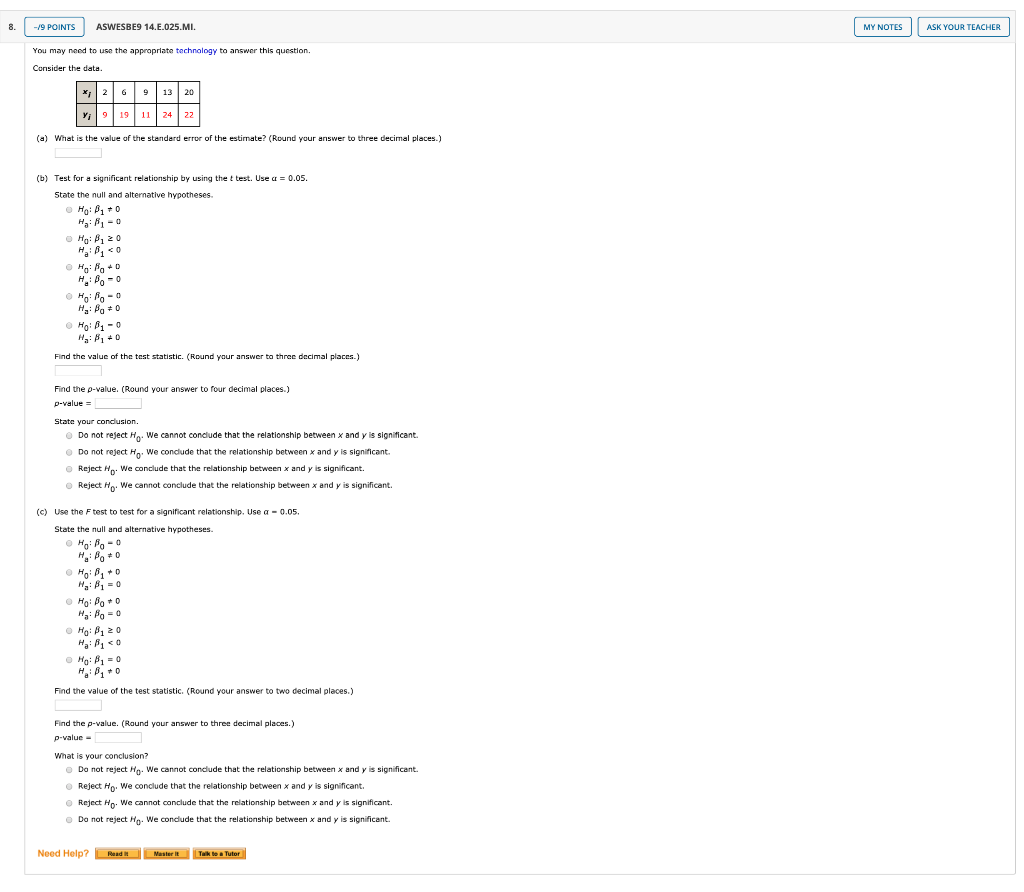Select hypothesis H0: B1 = 0 in part (b)

(68, 324)
